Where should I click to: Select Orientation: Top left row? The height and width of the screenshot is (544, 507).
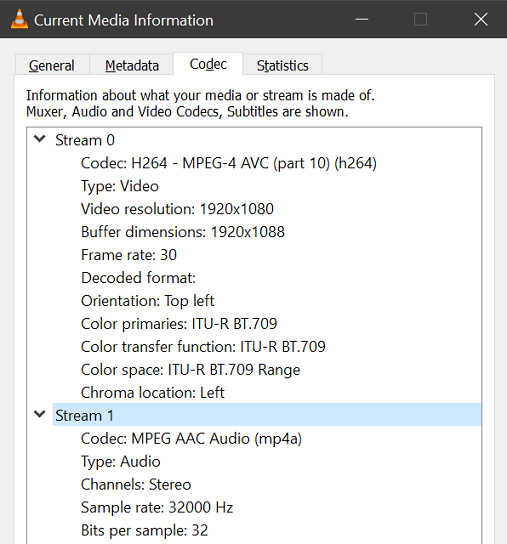[147, 301]
